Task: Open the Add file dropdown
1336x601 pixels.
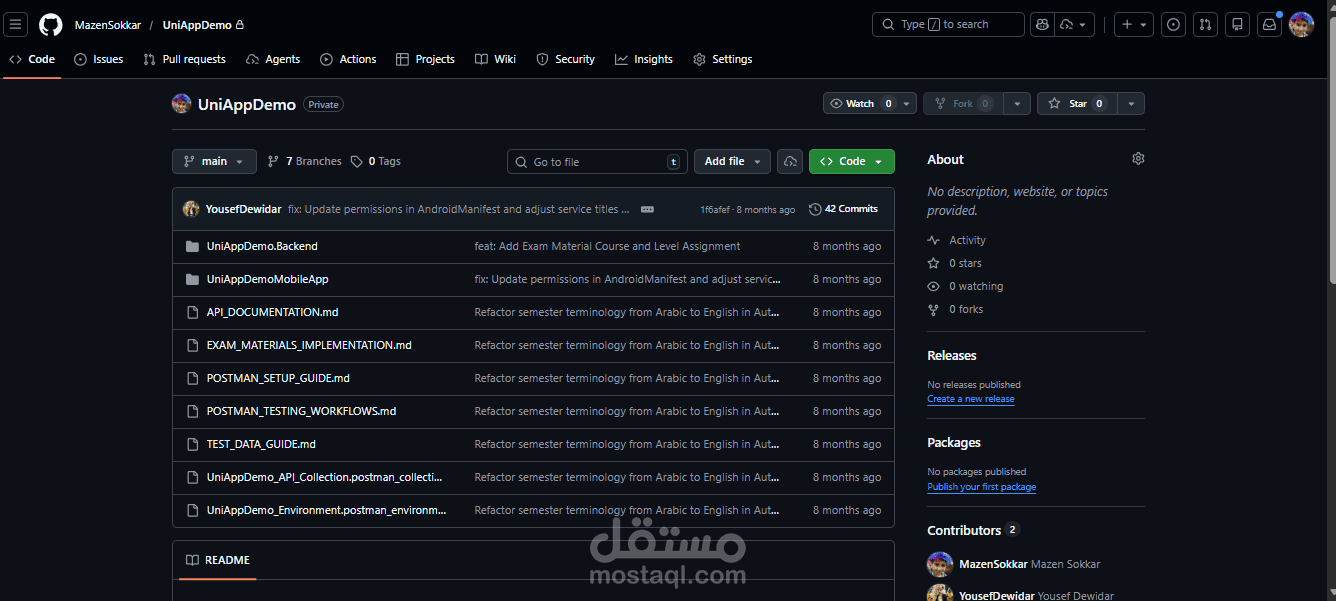Action: click(732, 161)
